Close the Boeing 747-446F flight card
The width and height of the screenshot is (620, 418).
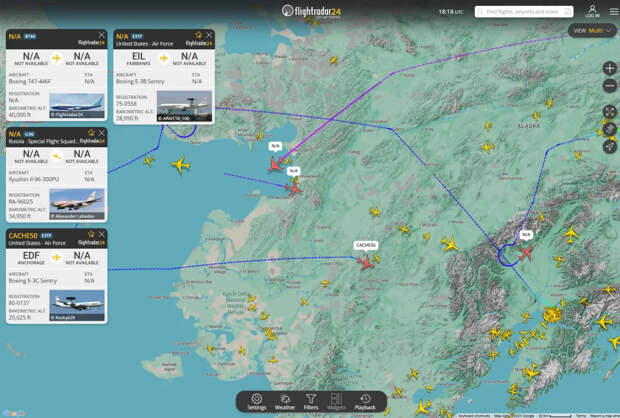pyautogui.click(x=102, y=35)
